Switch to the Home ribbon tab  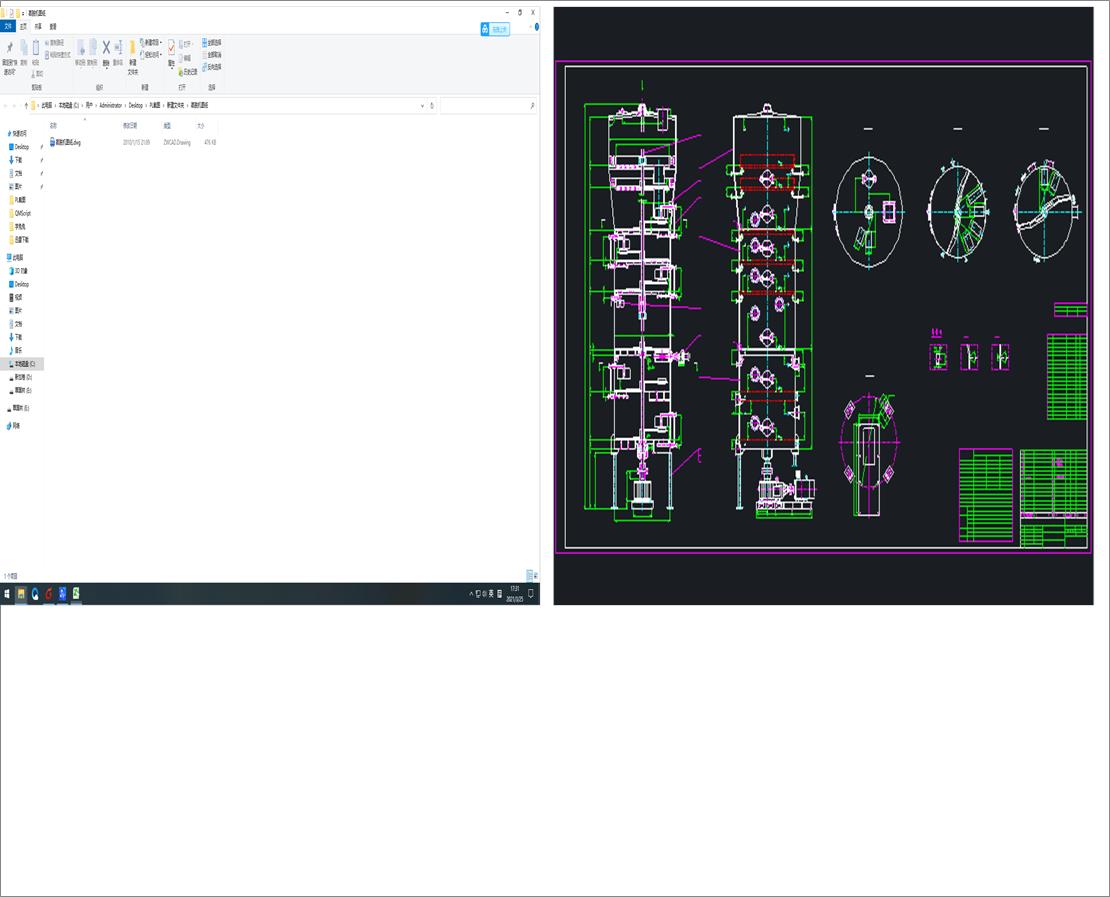(x=23, y=26)
